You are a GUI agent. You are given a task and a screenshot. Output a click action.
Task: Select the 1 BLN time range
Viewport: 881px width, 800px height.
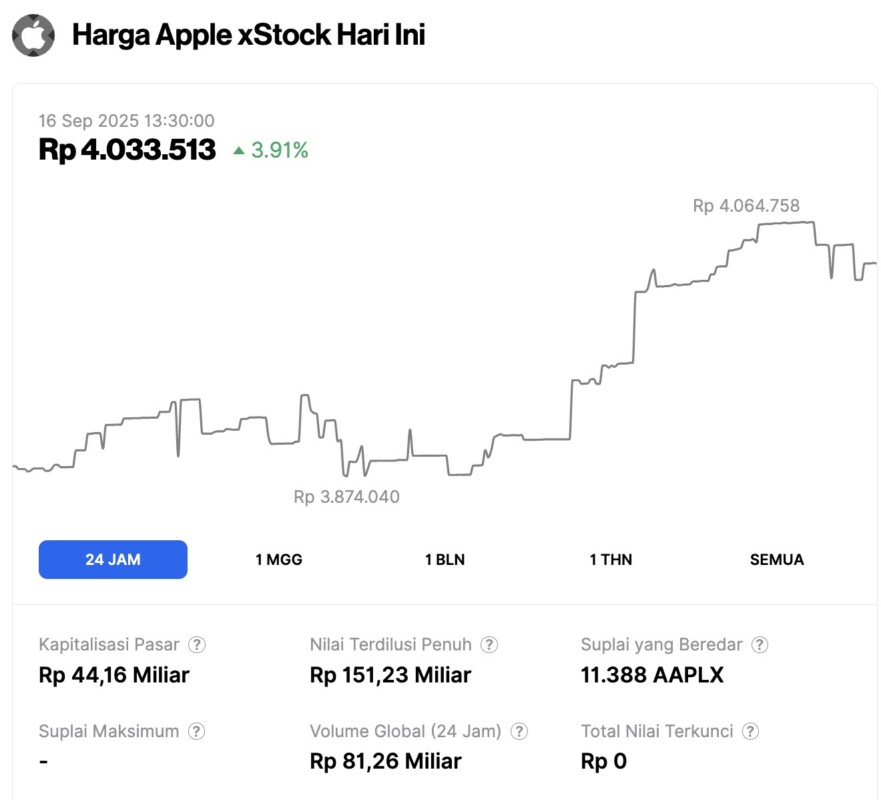pos(444,559)
